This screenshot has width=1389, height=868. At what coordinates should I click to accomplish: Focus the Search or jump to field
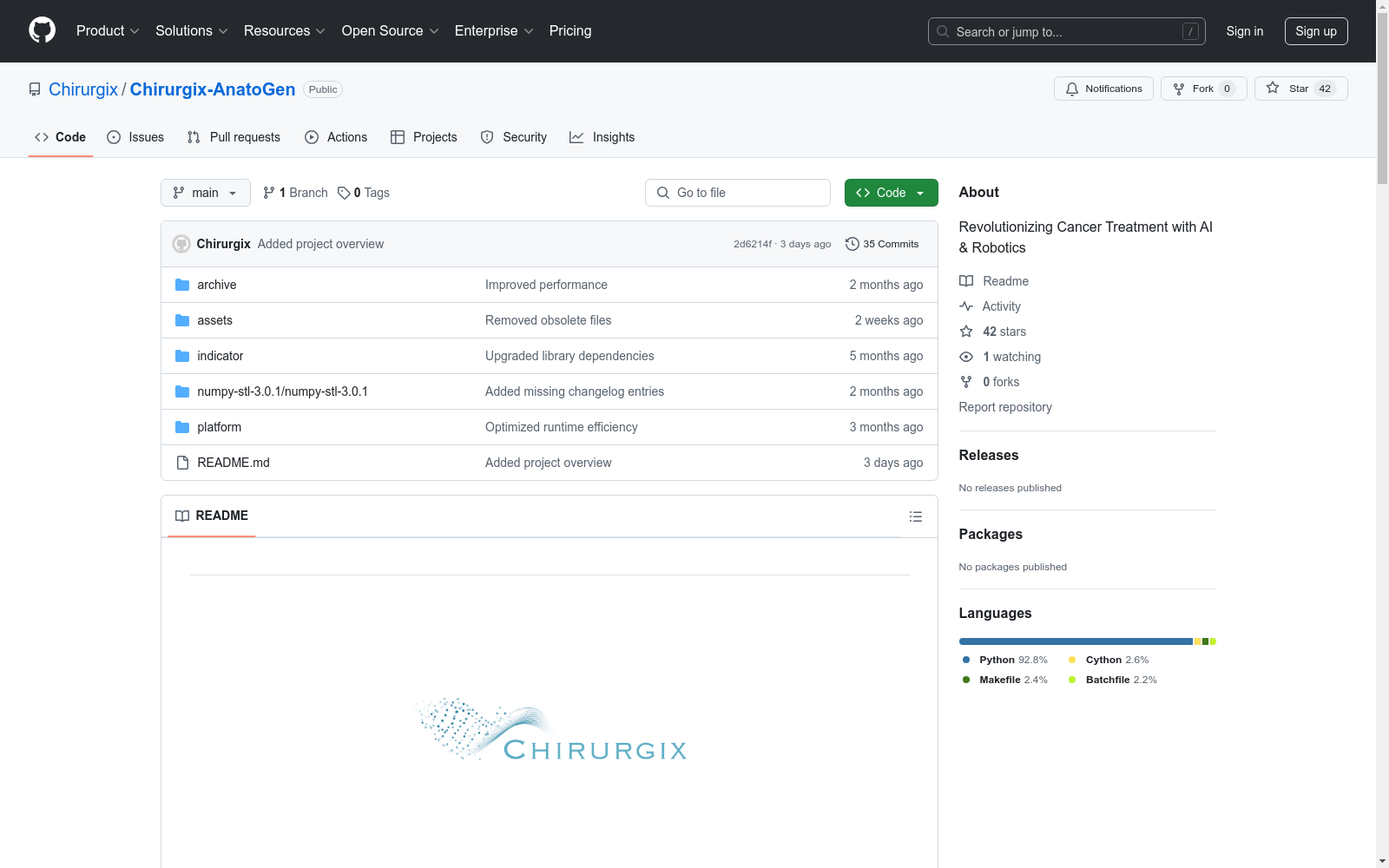[x=1067, y=31]
